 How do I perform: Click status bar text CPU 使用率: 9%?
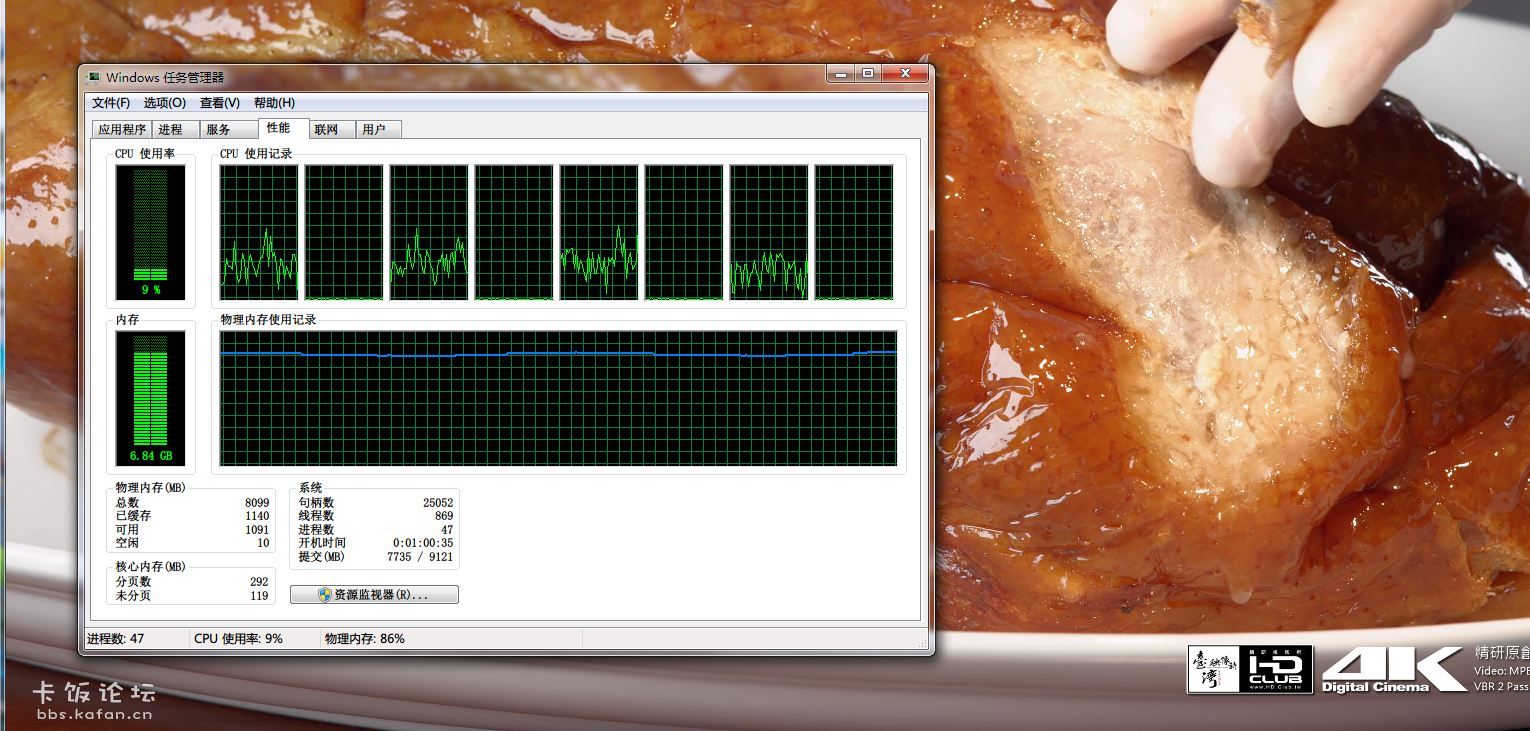click(x=238, y=638)
